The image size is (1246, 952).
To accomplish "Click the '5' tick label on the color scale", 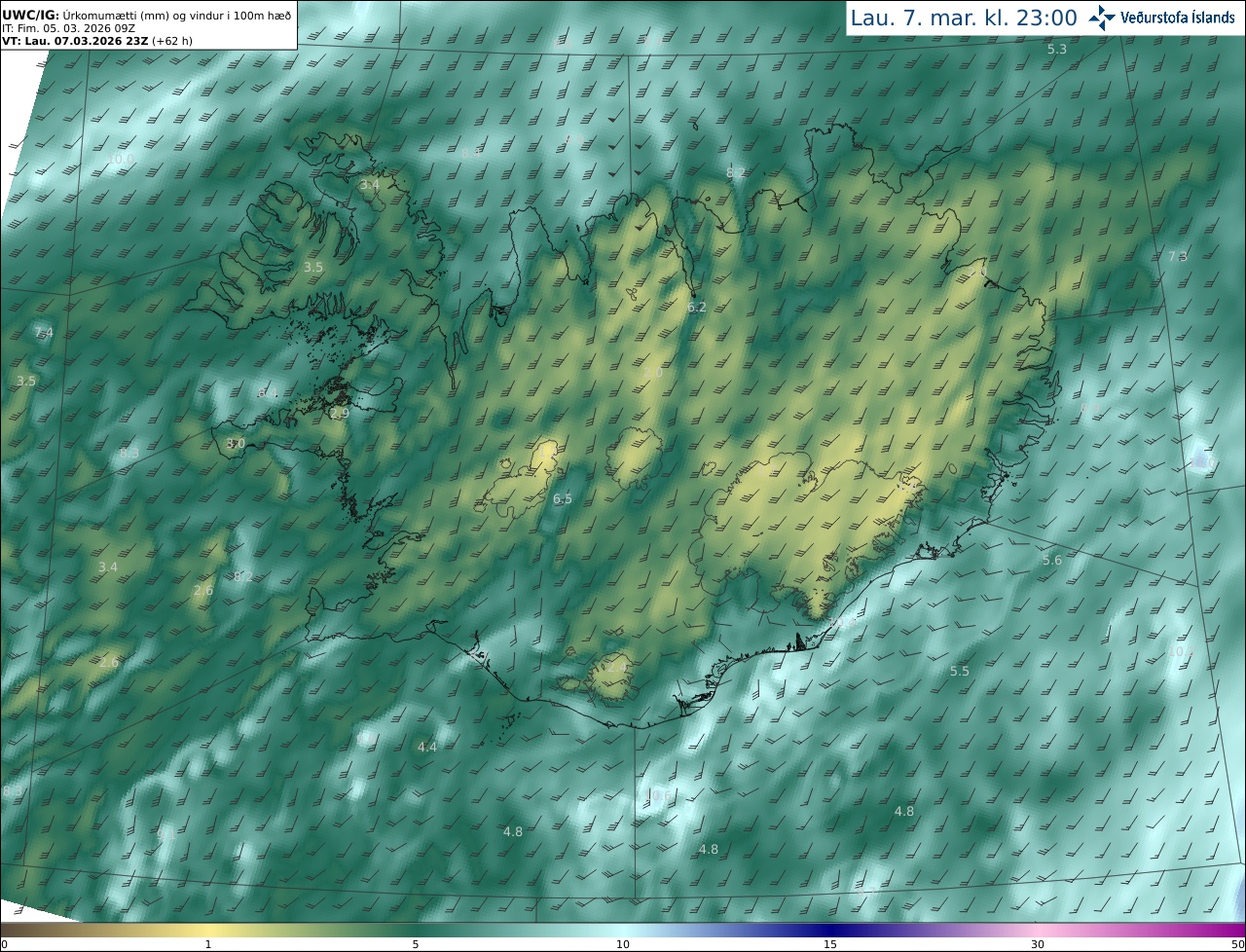I will (x=416, y=945).
